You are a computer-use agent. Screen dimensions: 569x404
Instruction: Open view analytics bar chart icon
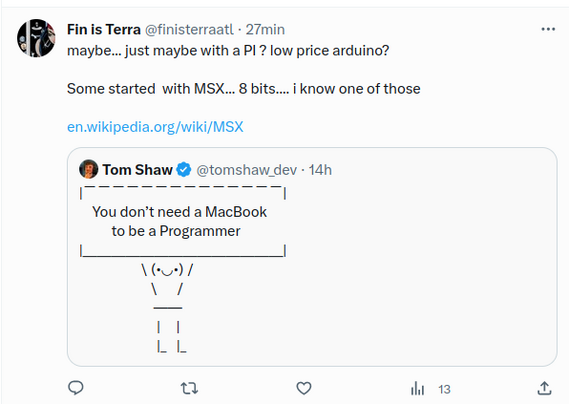417,388
